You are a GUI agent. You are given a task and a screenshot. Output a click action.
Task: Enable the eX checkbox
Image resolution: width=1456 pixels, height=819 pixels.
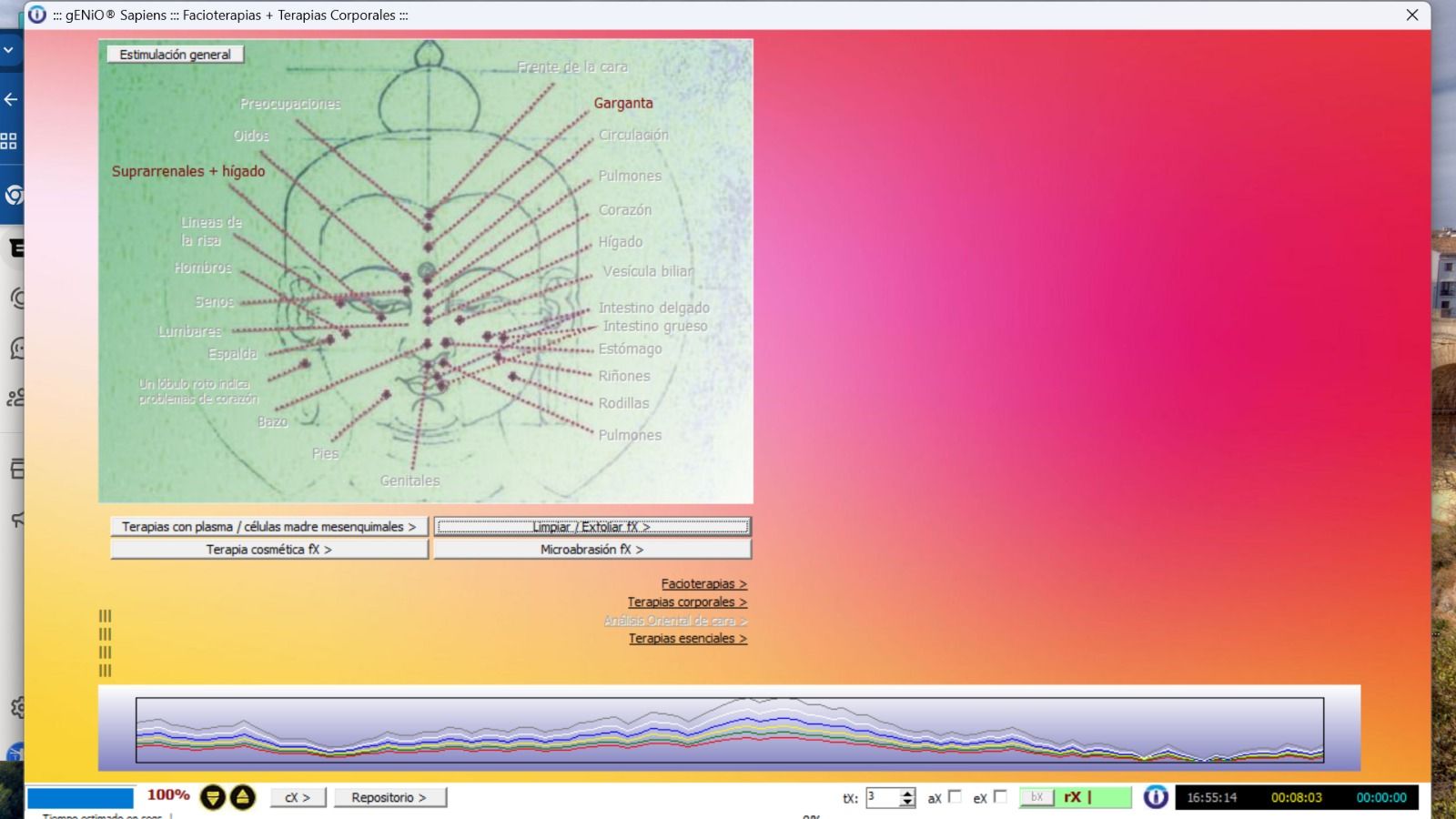point(1000,796)
